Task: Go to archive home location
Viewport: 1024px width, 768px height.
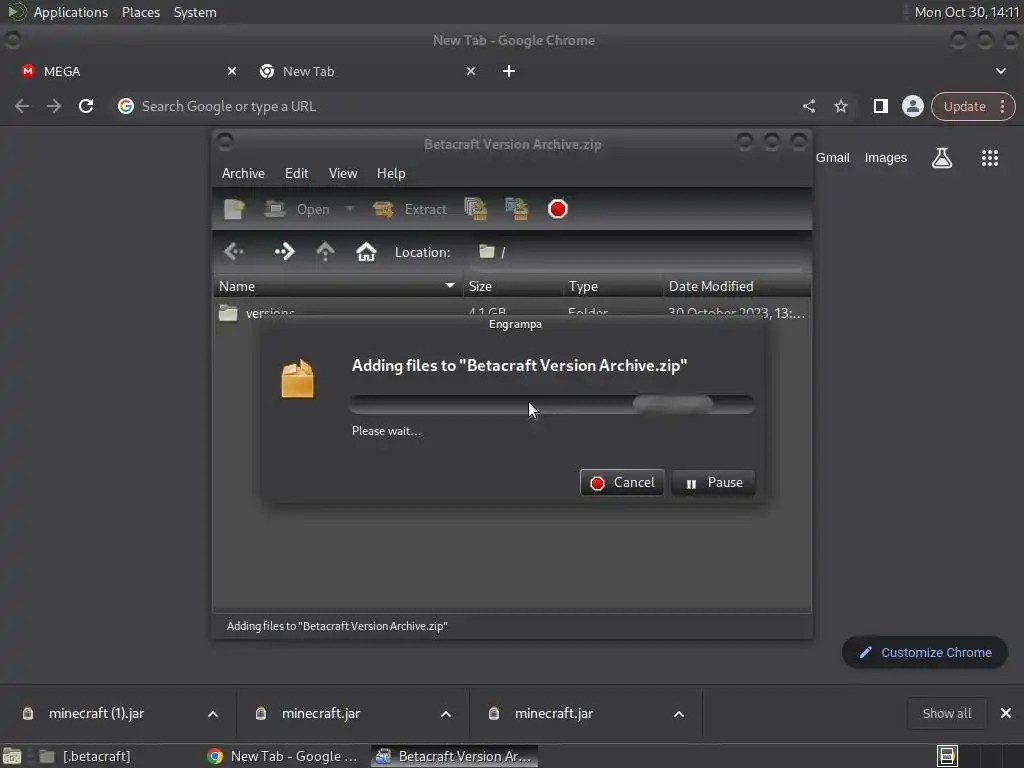Action: [x=366, y=251]
